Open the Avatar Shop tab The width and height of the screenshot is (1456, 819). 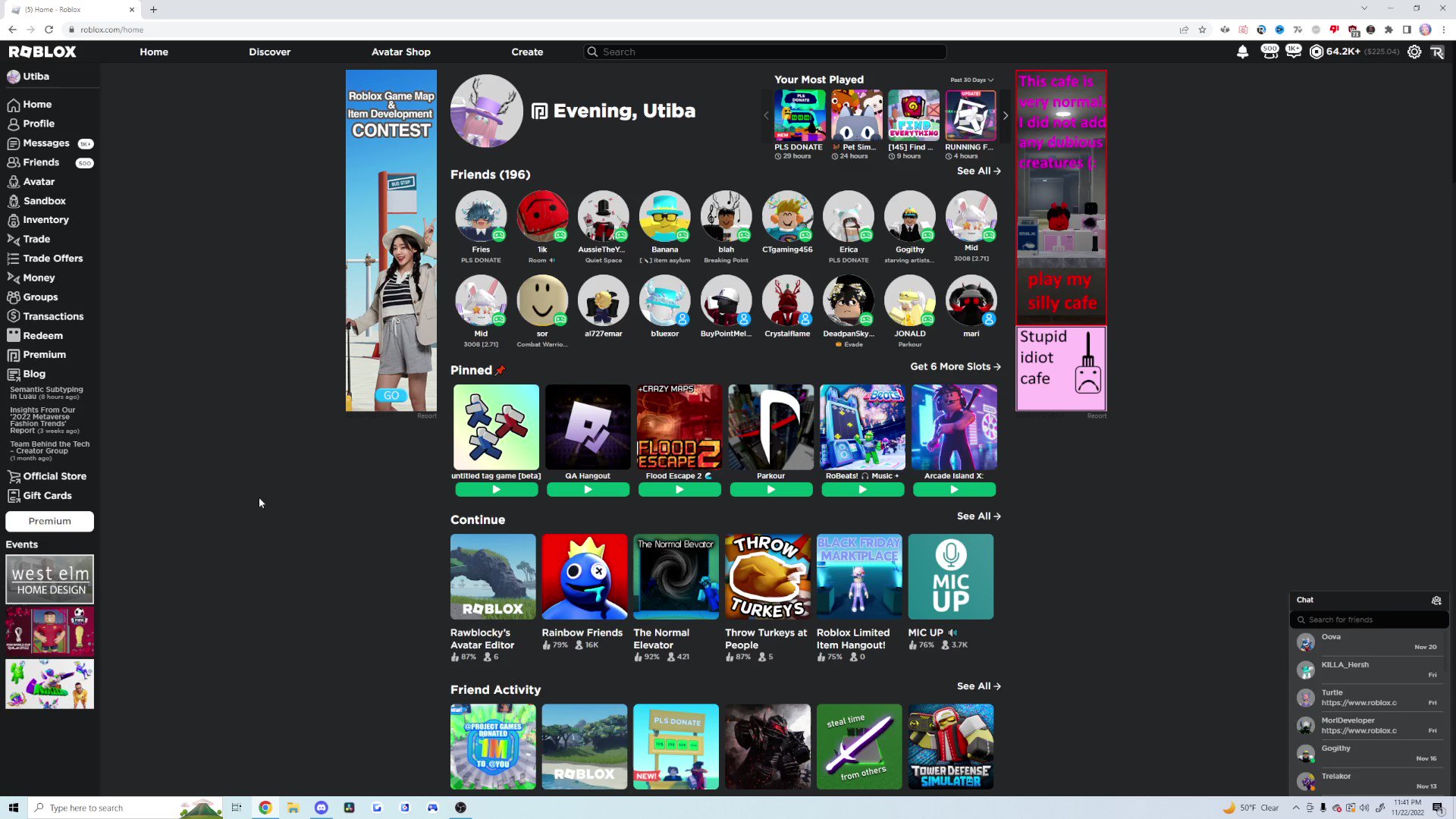pos(401,52)
